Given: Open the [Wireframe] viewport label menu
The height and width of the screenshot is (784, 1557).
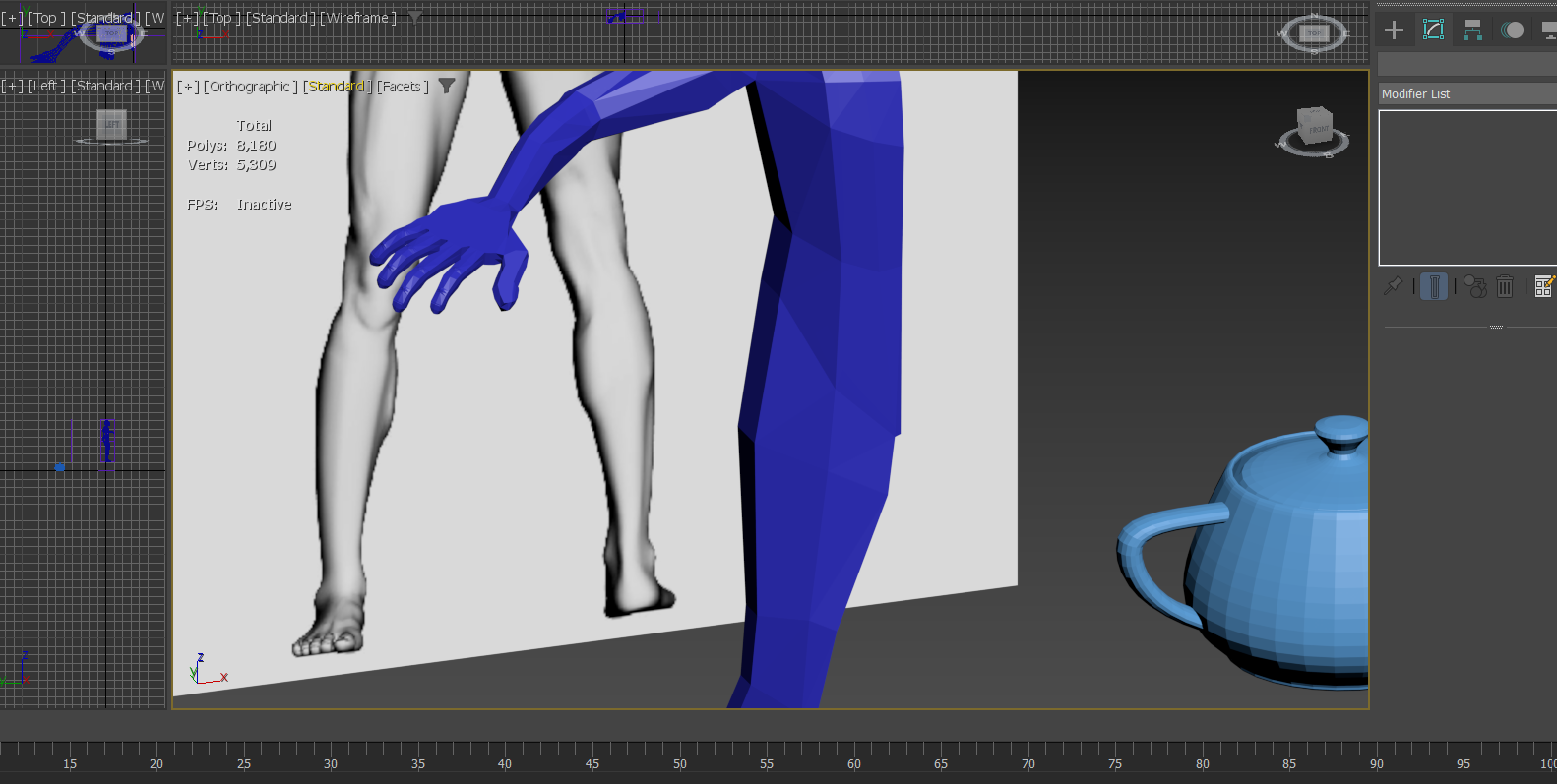Looking at the screenshot, I should click(x=358, y=18).
